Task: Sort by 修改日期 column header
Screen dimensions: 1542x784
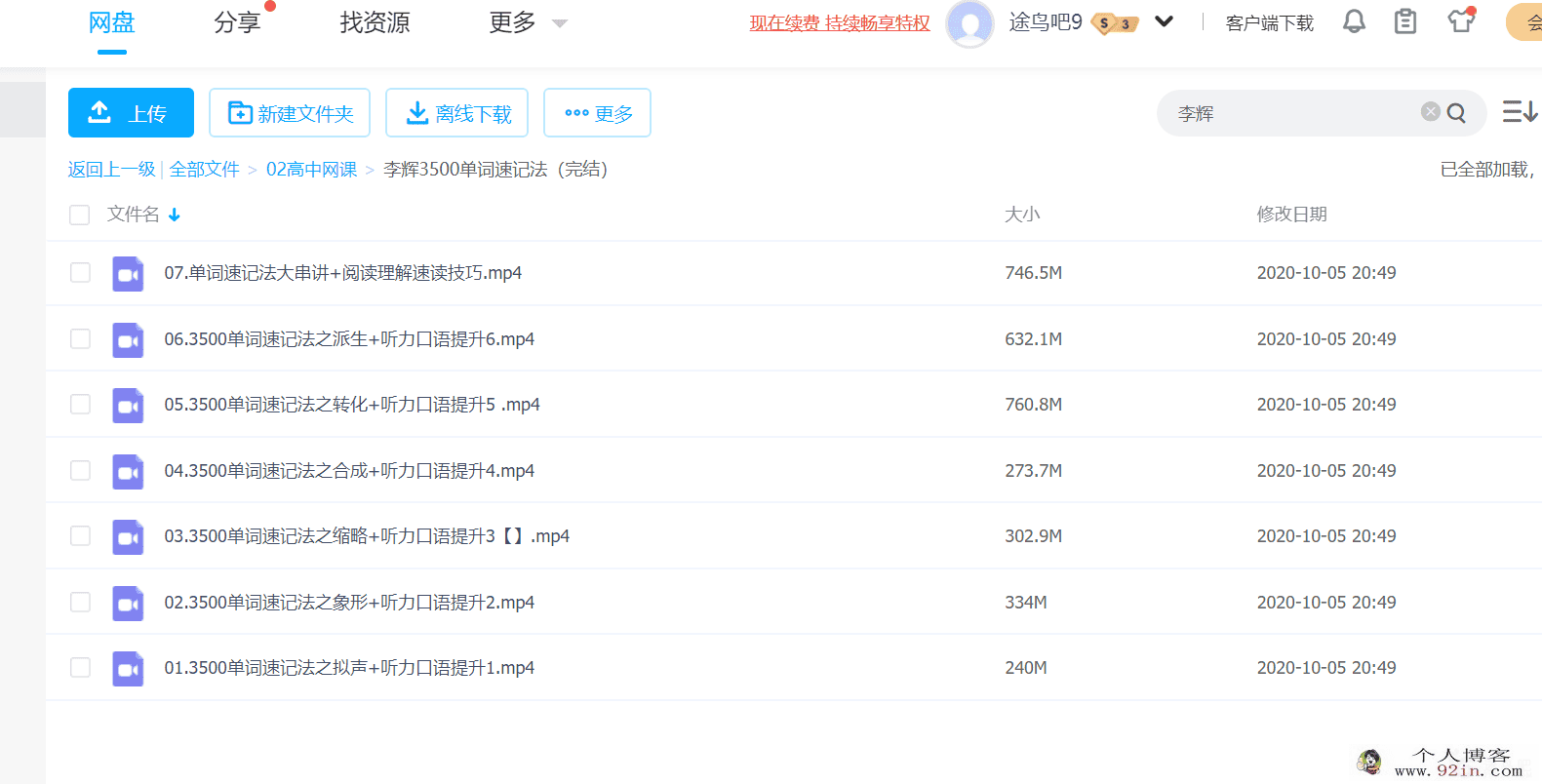Action: pos(1291,215)
